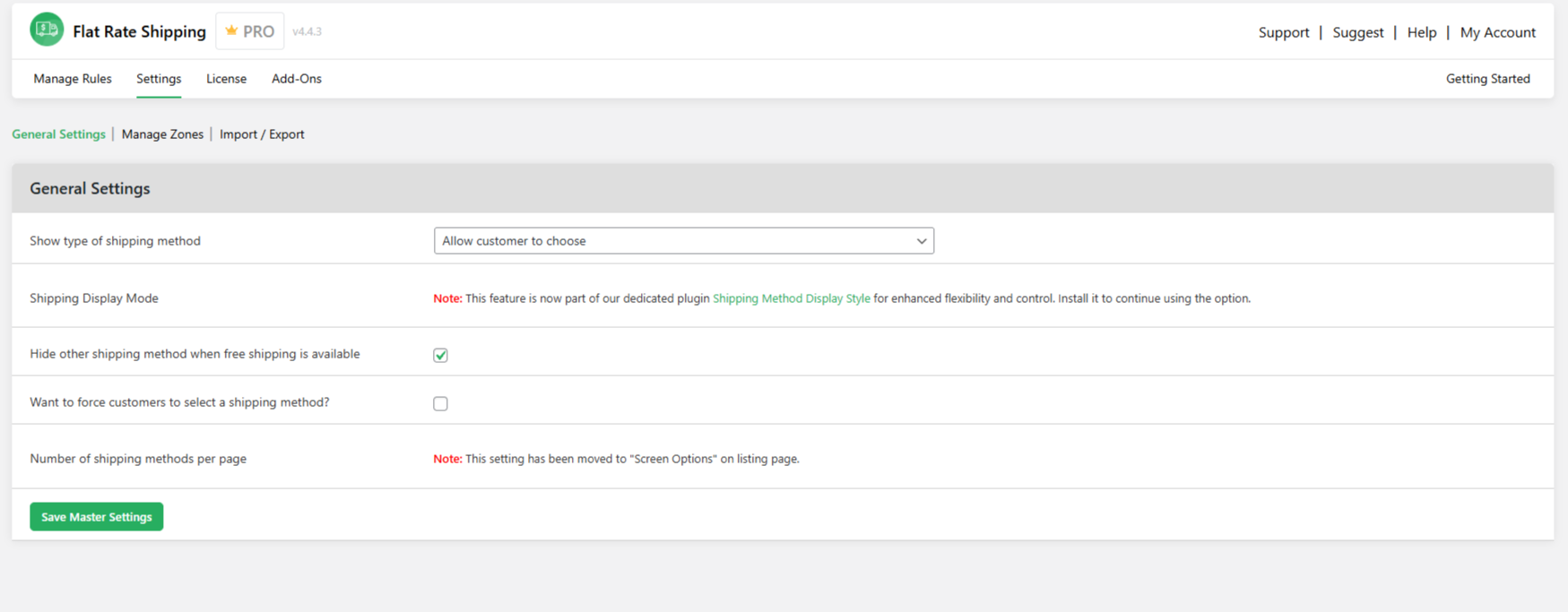Open the Suggest link
1568x612 pixels.
1358,32
